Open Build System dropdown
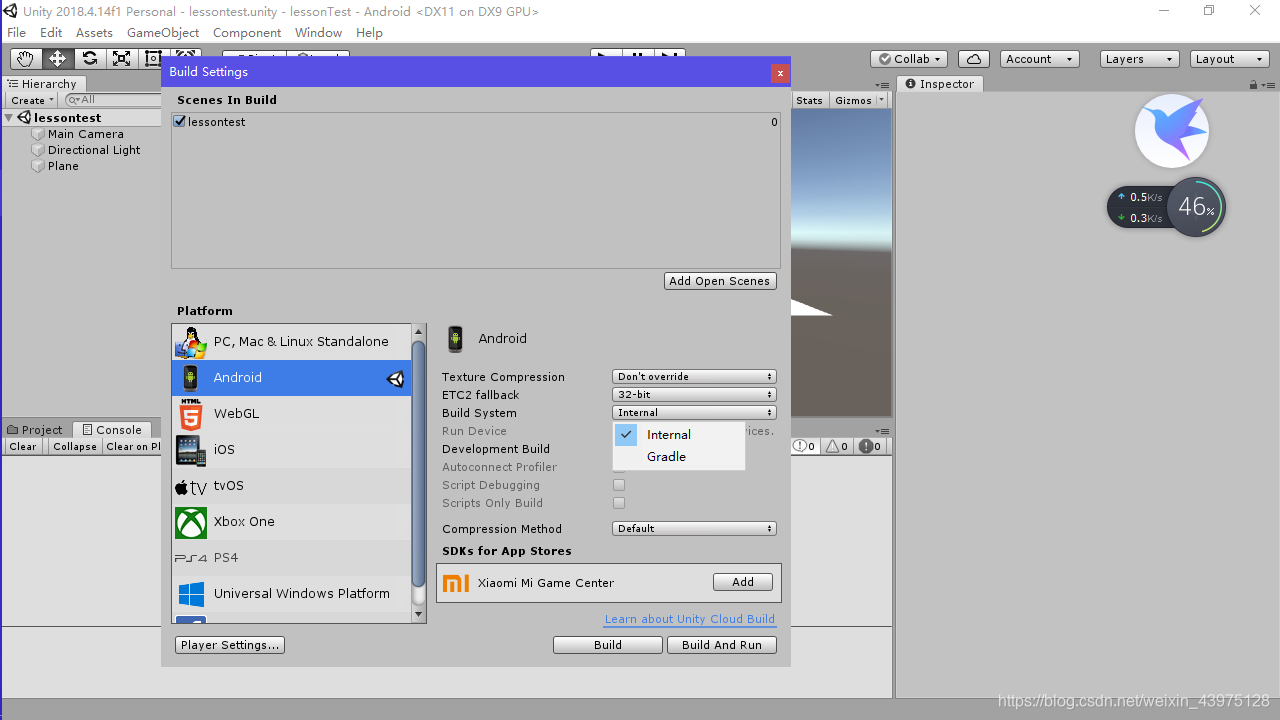Screen dimensions: 1280x720 point(694,413)
